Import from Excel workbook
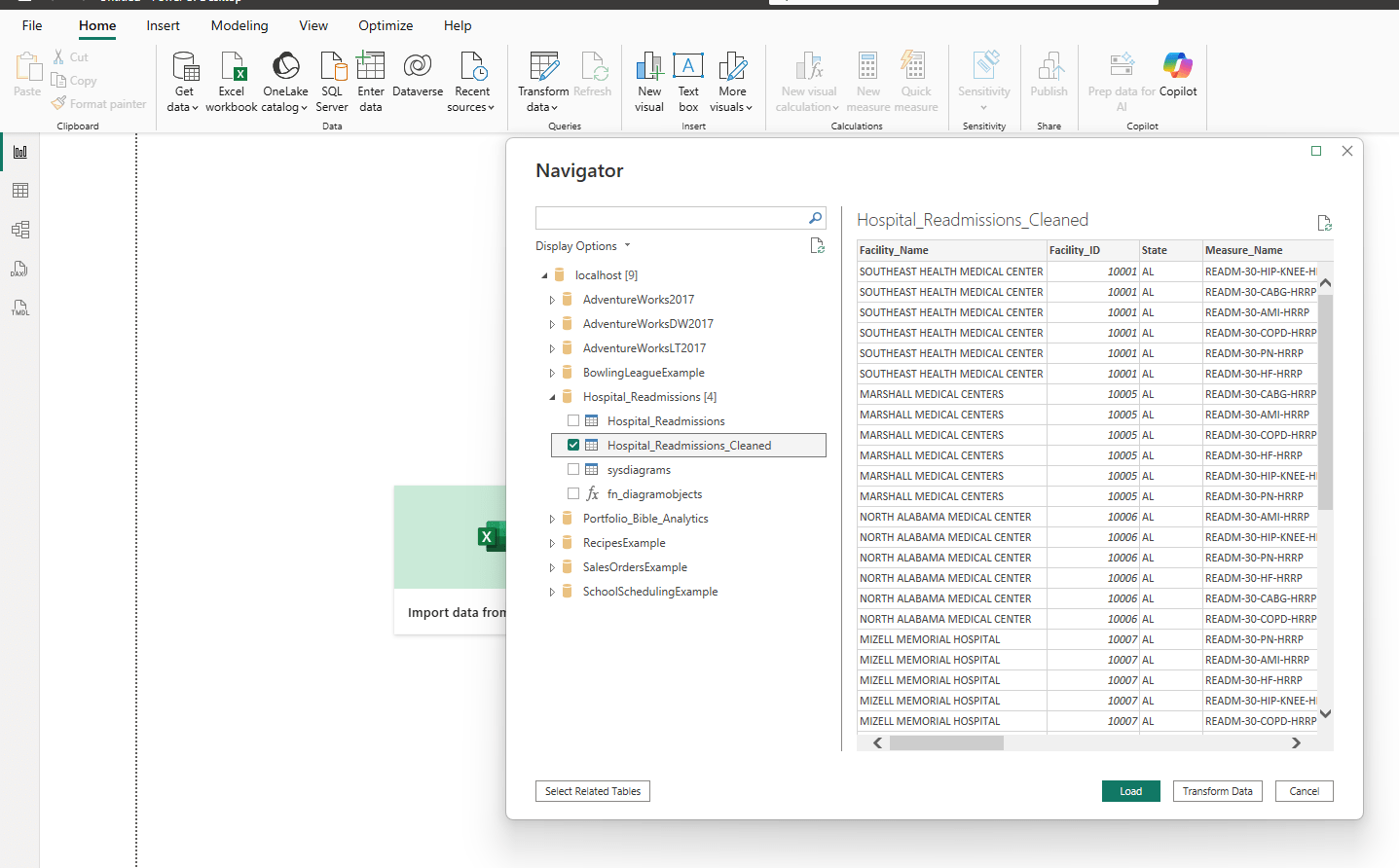This screenshot has height=868, width=1399. point(232,82)
